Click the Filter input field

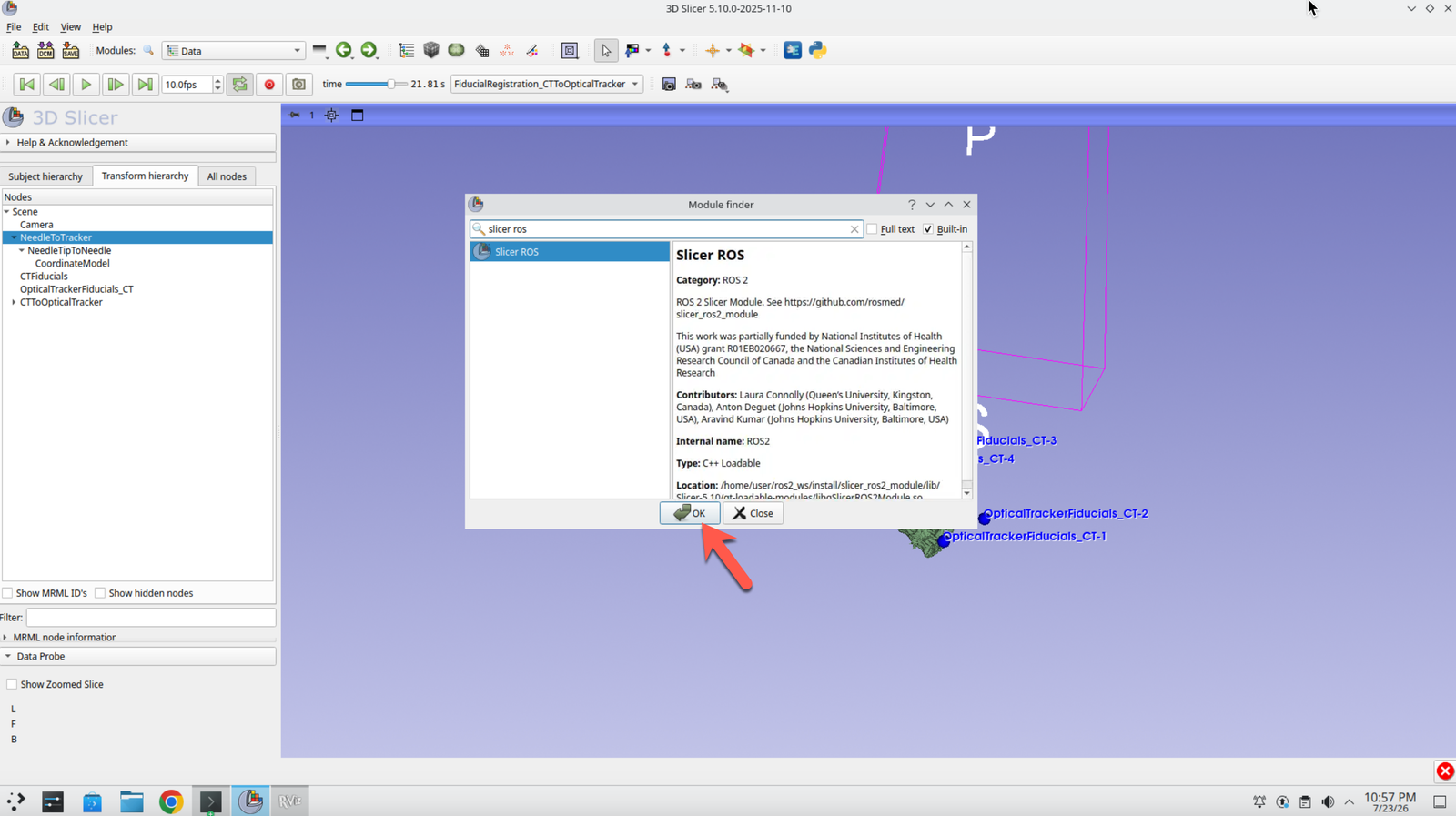tap(150, 618)
